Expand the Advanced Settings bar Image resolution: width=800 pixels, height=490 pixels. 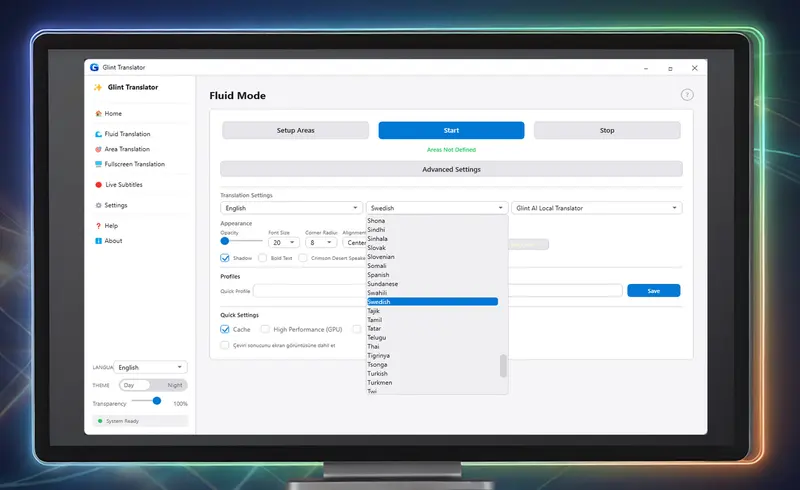tap(451, 169)
